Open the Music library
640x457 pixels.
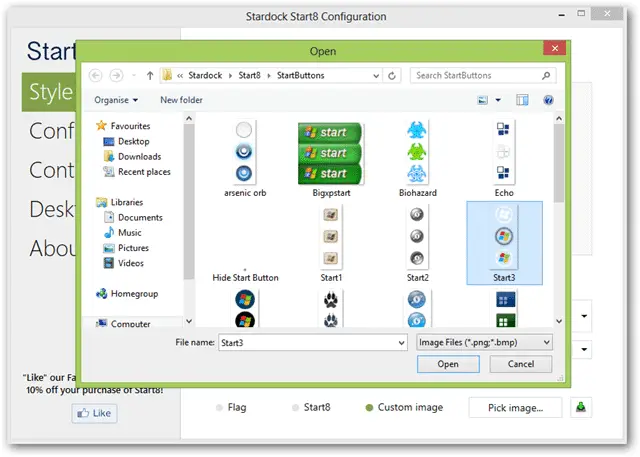pyautogui.click(x=122, y=233)
